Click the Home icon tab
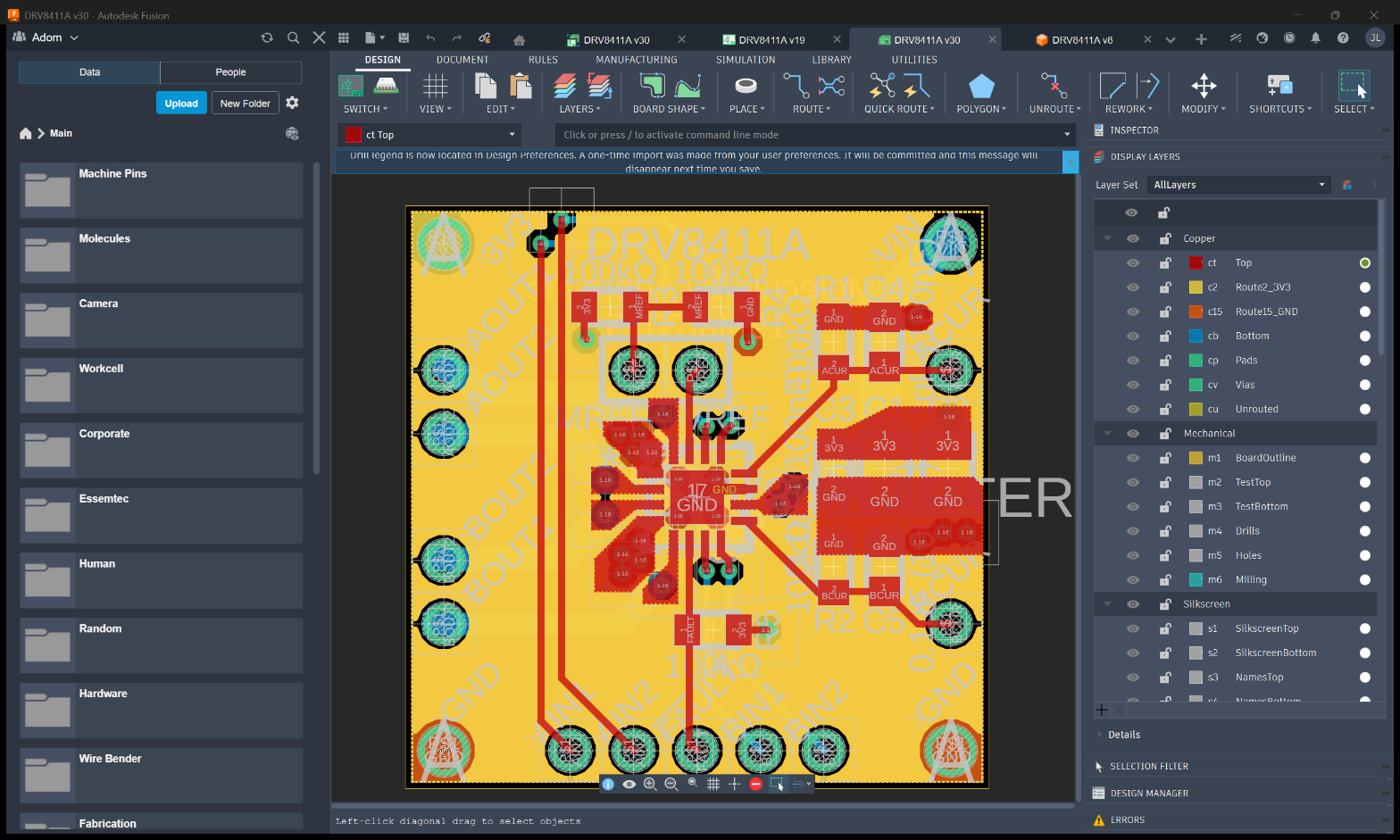 519,39
